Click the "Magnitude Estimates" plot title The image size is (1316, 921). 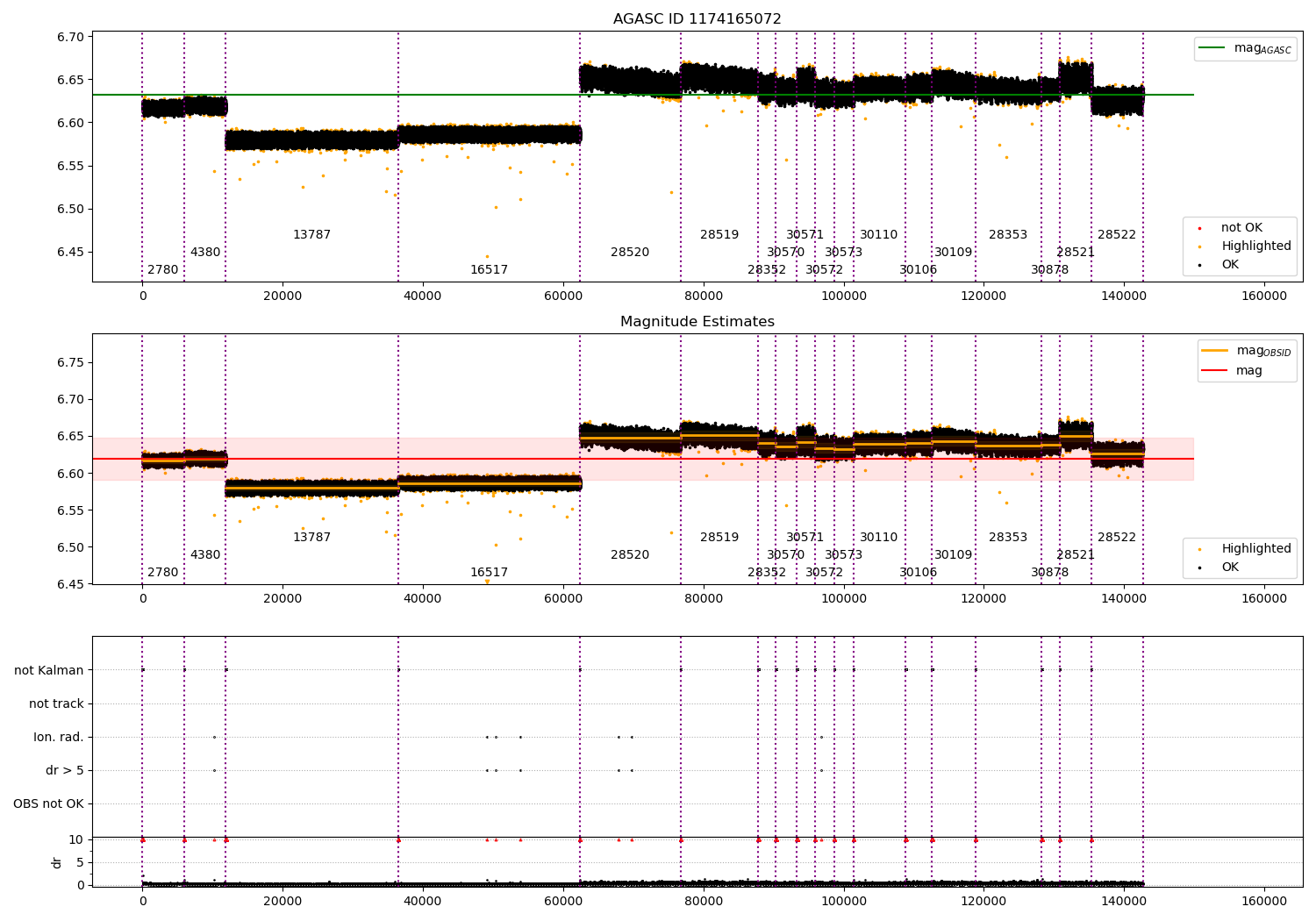[x=697, y=322]
